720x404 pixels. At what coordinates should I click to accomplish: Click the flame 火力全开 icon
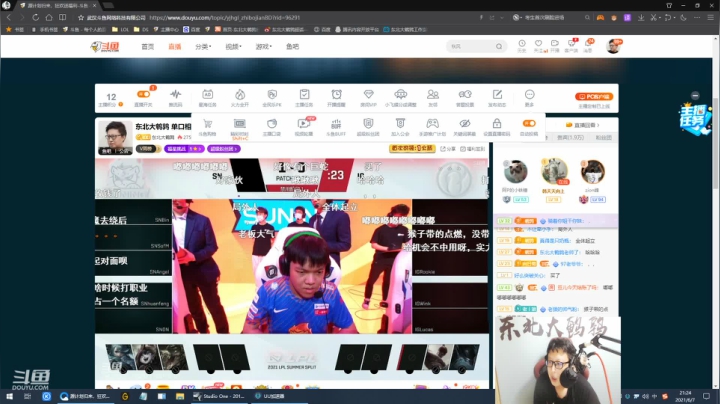coord(240,95)
